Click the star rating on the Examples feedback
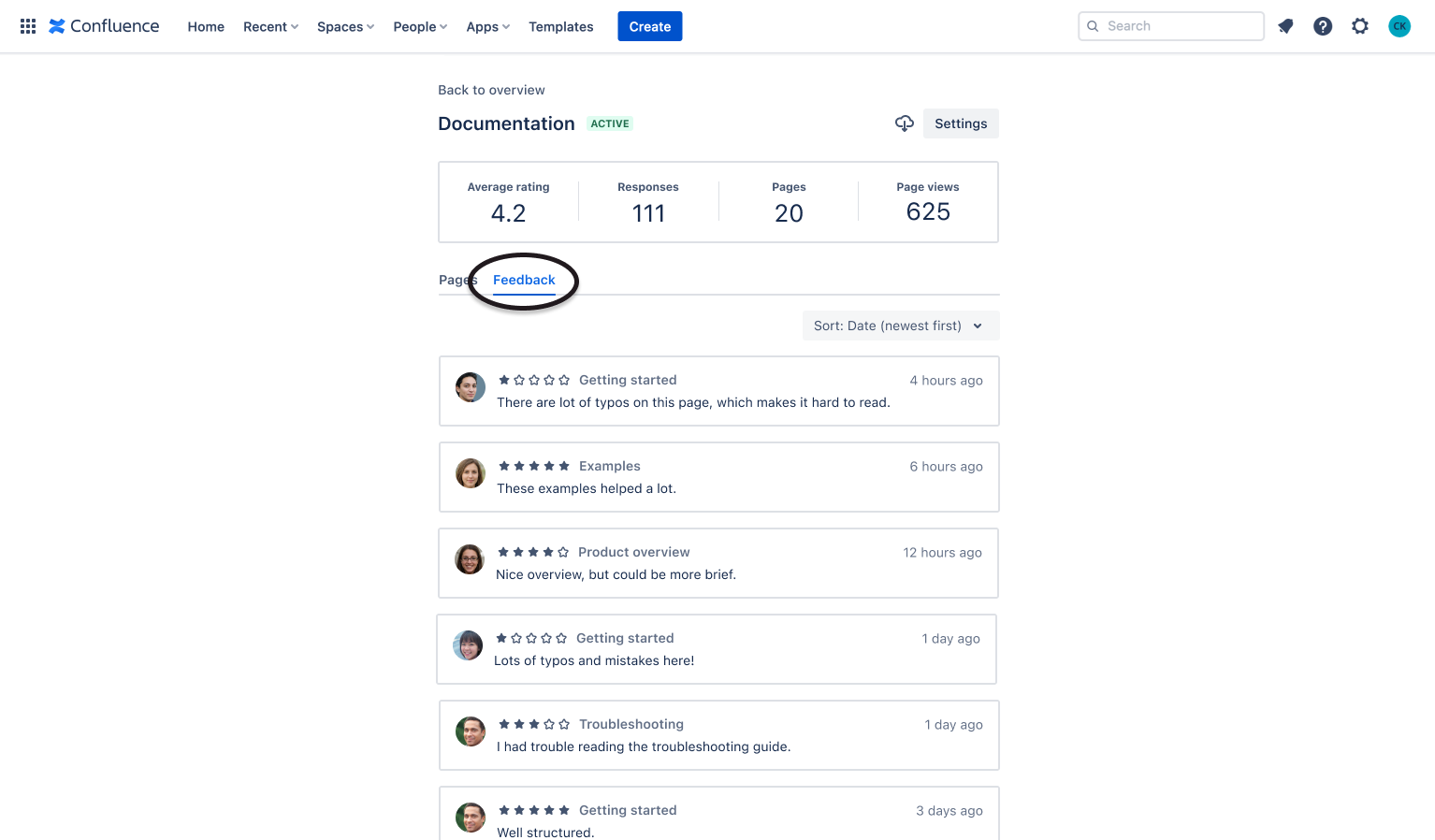Screen dimensions: 1435x840 pos(534,465)
